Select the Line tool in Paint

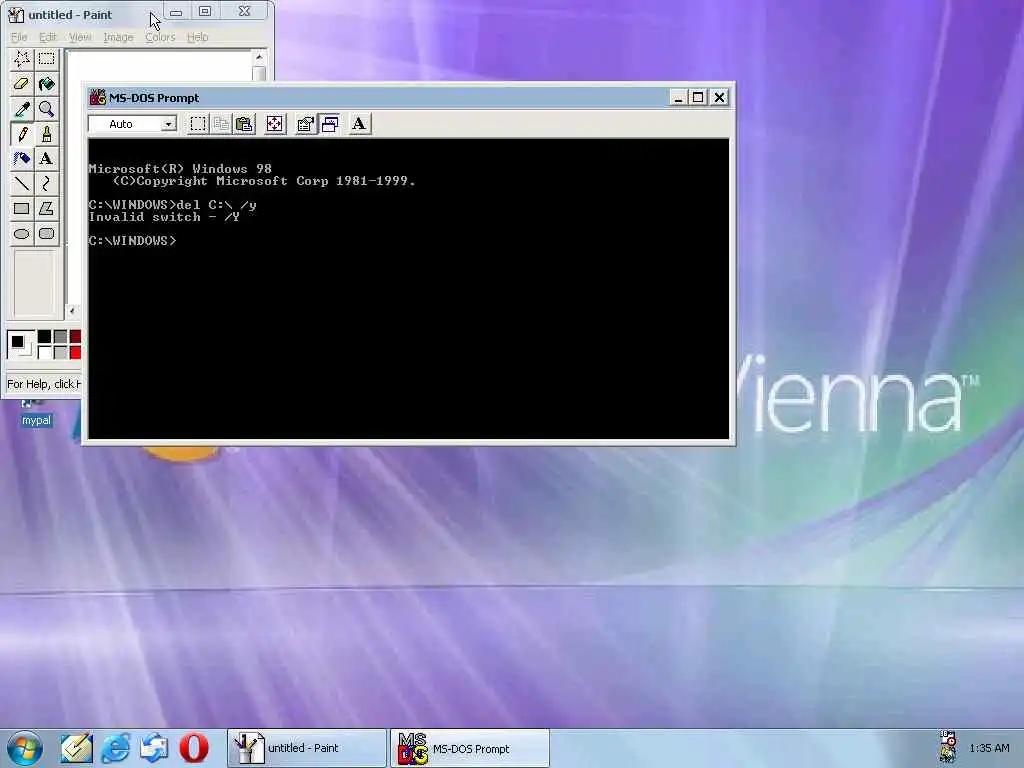click(x=22, y=184)
